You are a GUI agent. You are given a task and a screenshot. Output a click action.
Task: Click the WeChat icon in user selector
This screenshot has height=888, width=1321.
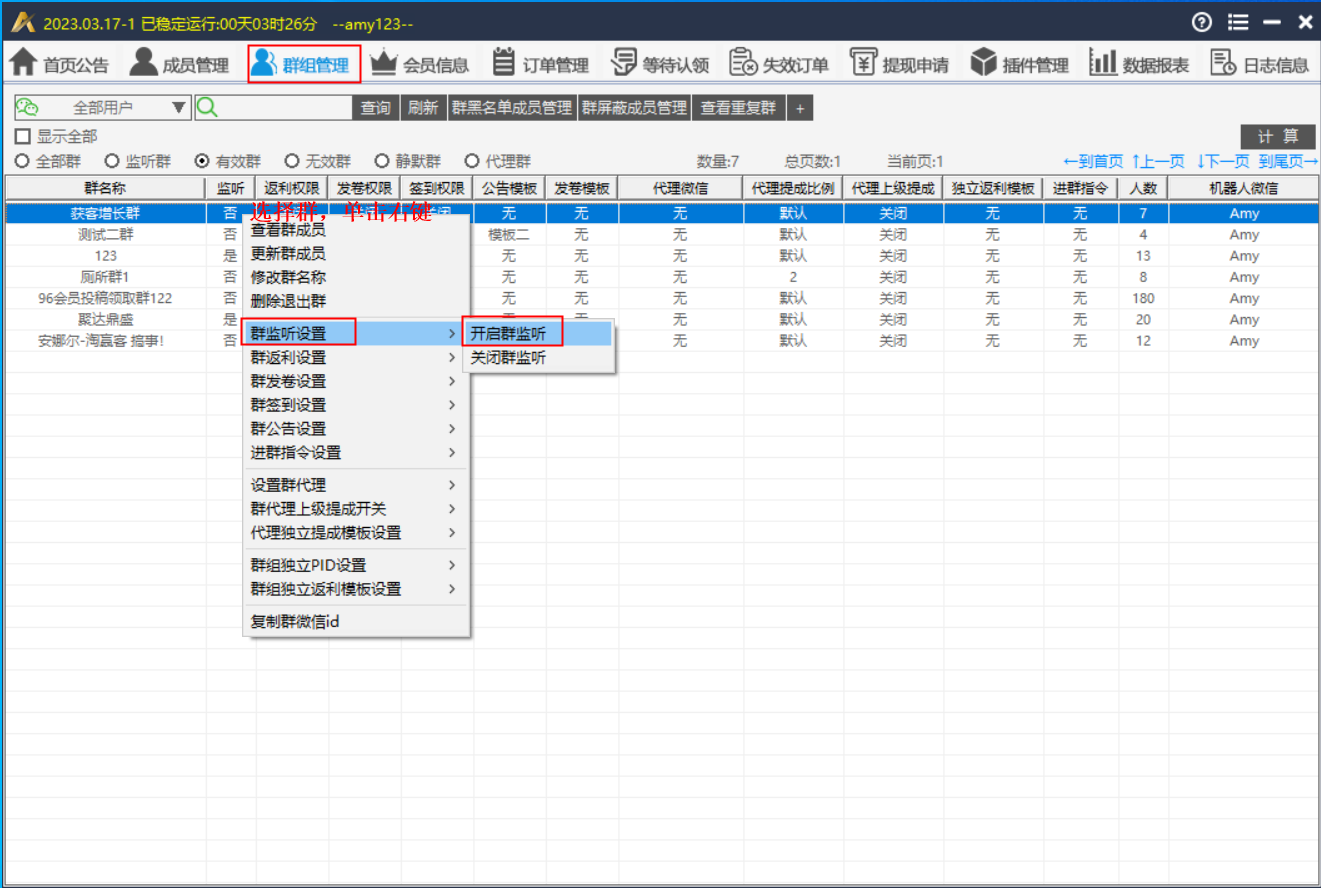point(27,108)
